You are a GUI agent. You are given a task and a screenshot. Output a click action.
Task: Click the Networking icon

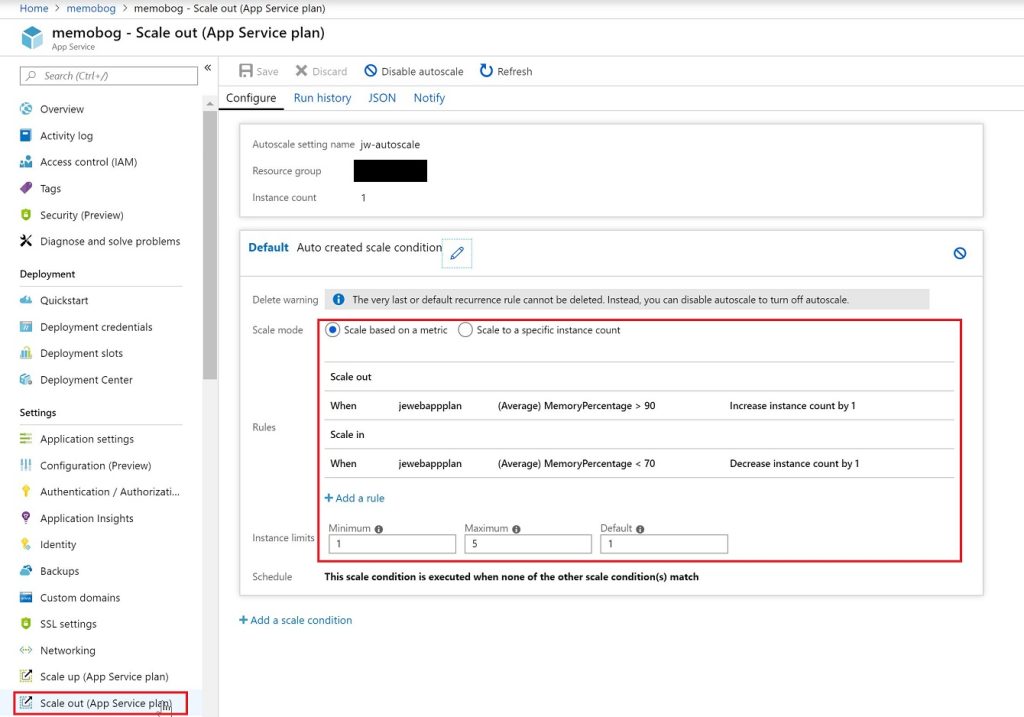tap(25, 650)
